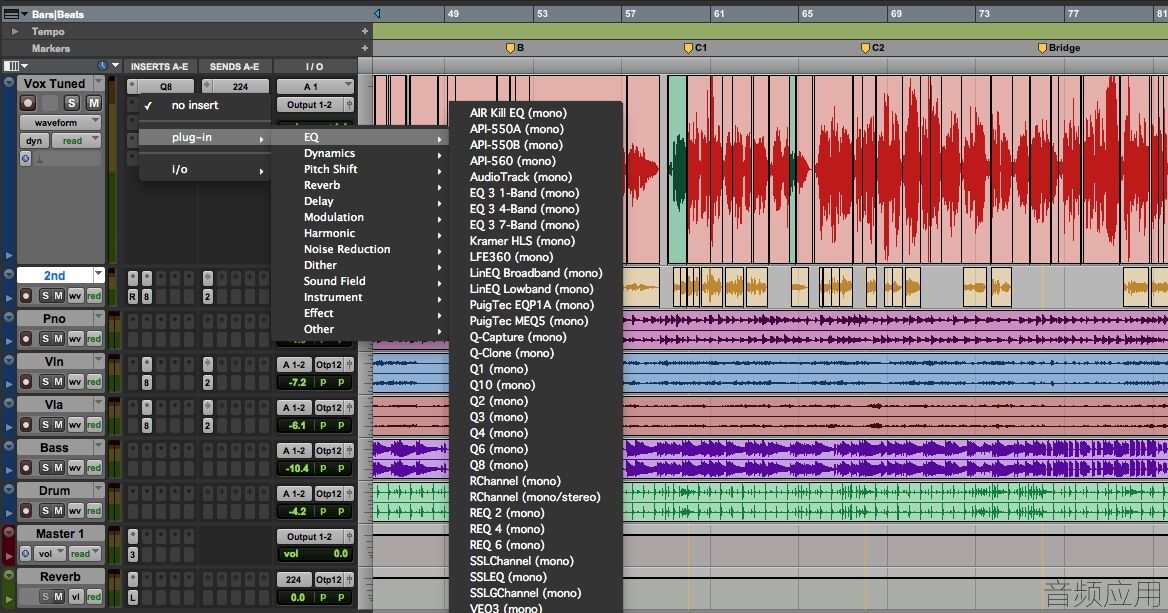The height and width of the screenshot is (613, 1168).
Task: Open the read automation selector on Master 1
Action: [x=85, y=553]
